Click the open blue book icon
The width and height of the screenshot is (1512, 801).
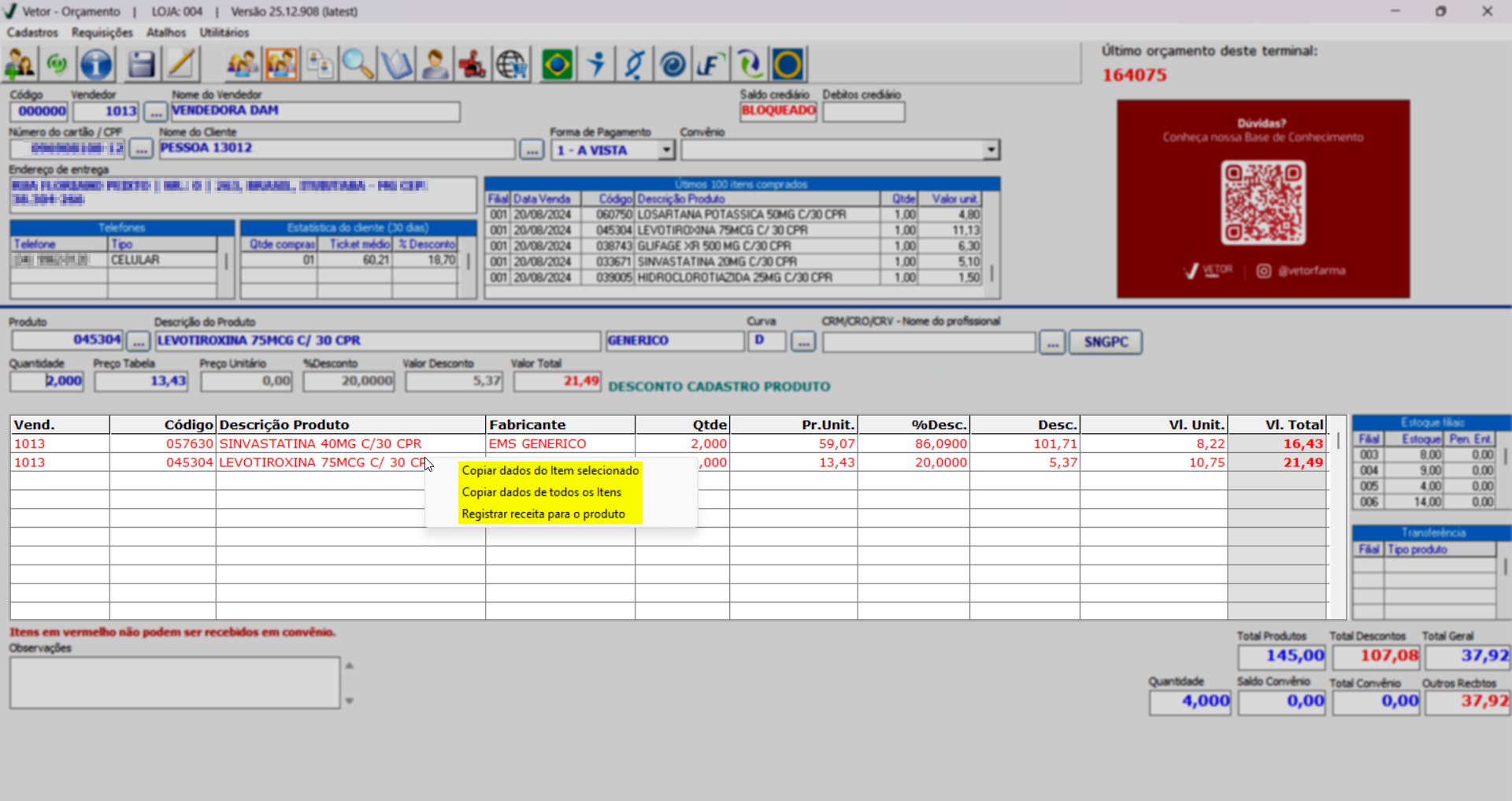point(396,65)
